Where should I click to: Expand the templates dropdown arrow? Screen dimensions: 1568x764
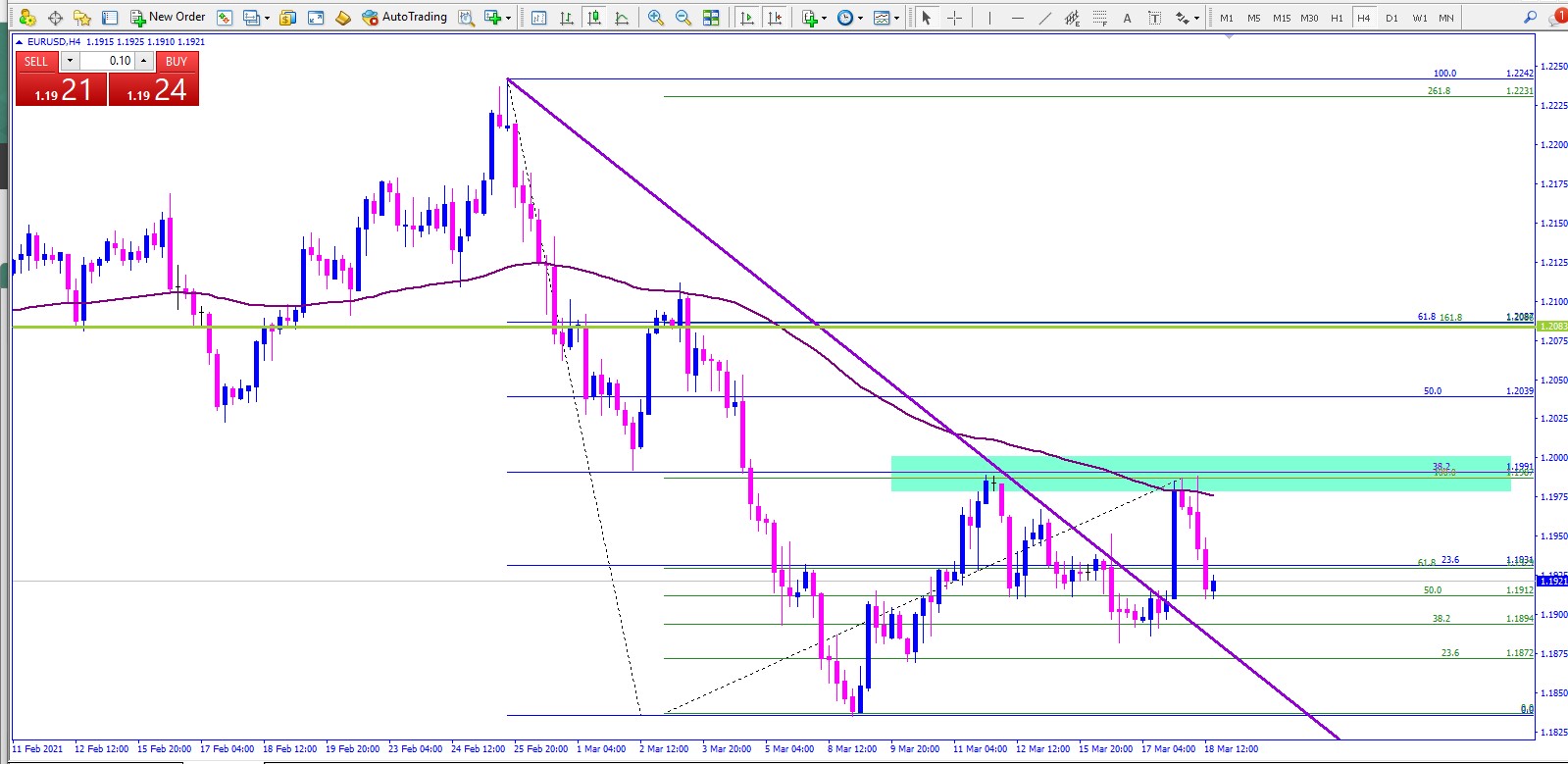coord(896,18)
